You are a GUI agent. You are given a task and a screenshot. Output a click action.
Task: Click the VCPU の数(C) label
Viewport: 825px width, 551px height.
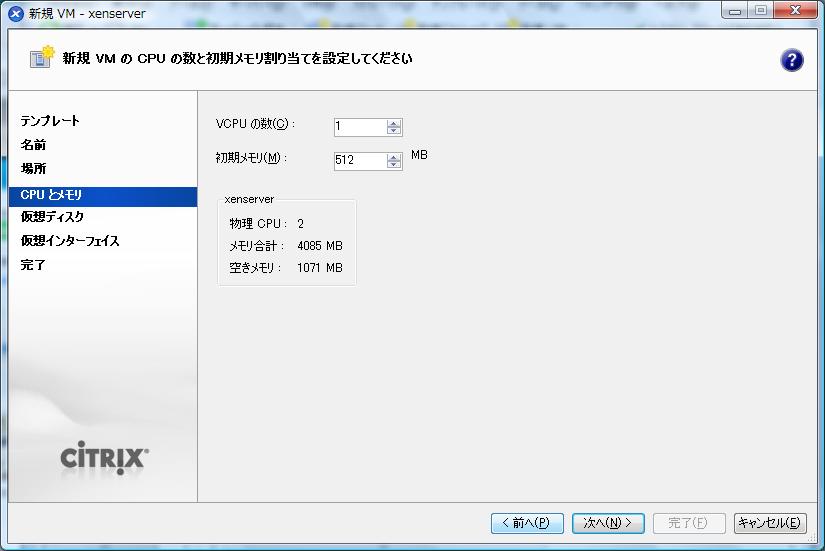pos(255,124)
